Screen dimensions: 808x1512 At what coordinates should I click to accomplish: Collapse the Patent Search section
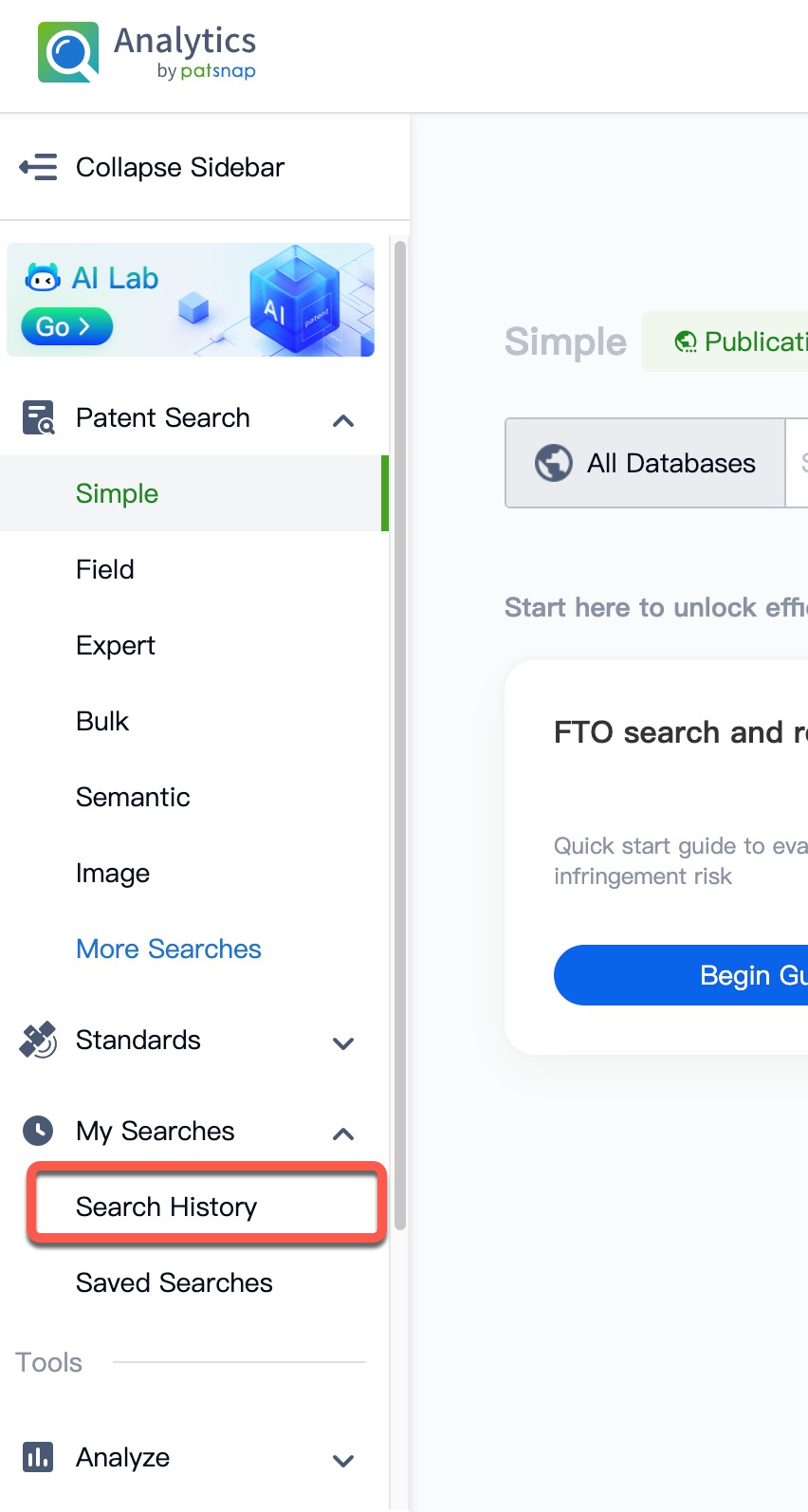click(x=344, y=419)
